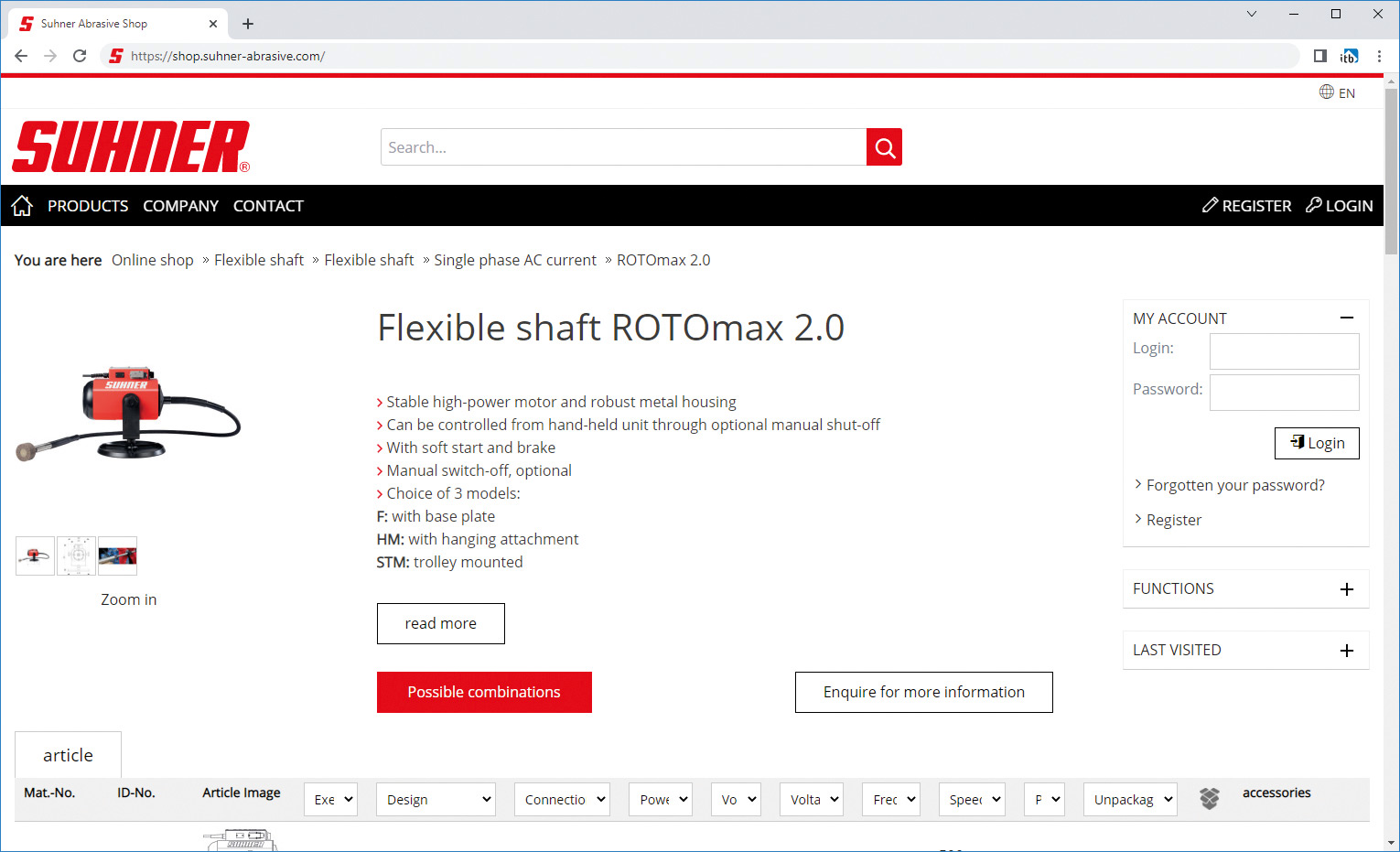Open the Unpackaged filter dropdown

[1130, 800]
